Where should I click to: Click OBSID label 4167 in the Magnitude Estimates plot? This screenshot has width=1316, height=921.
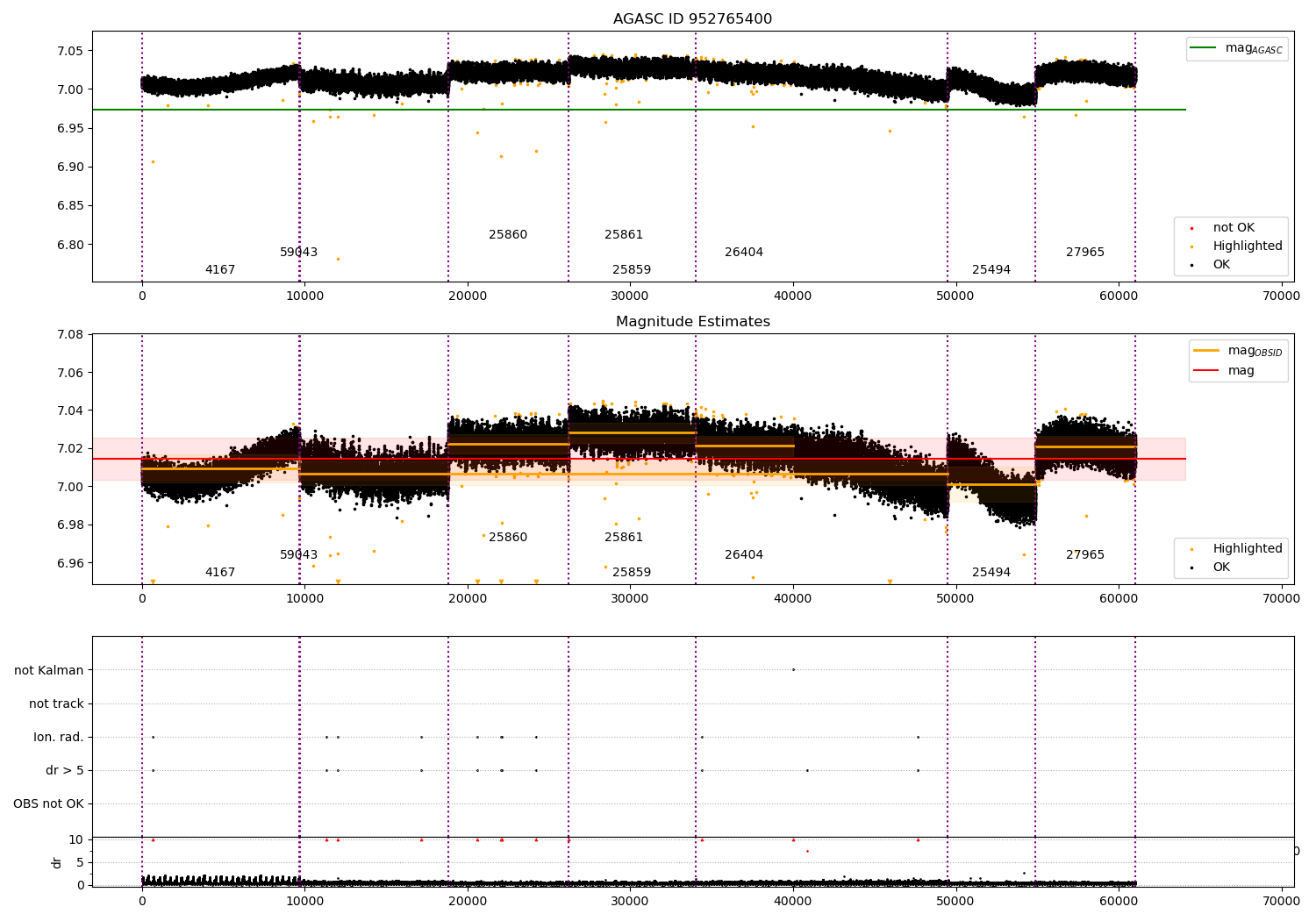(x=220, y=573)
